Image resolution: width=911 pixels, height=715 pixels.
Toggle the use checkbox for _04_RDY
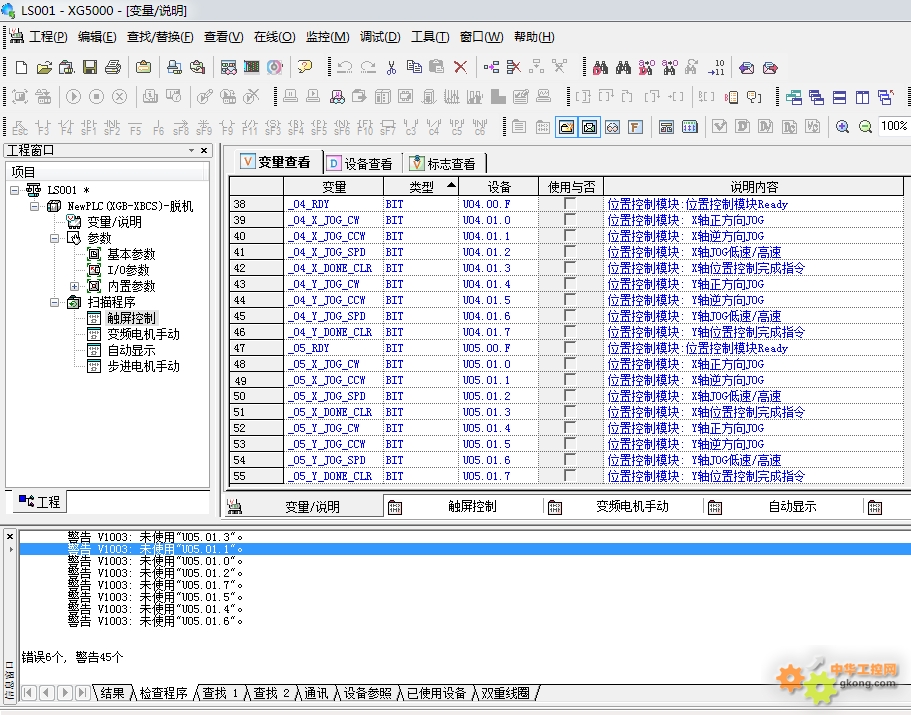(569, 203)
